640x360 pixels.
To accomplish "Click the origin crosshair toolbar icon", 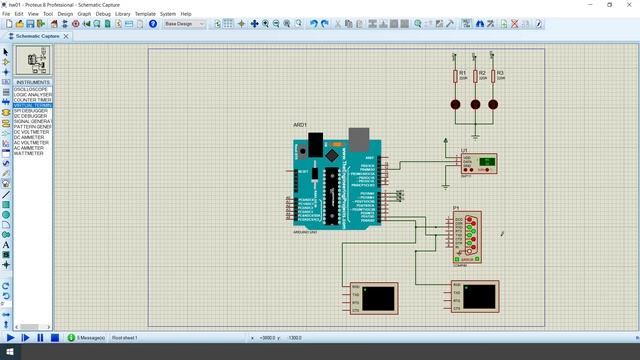I will 241,24.
